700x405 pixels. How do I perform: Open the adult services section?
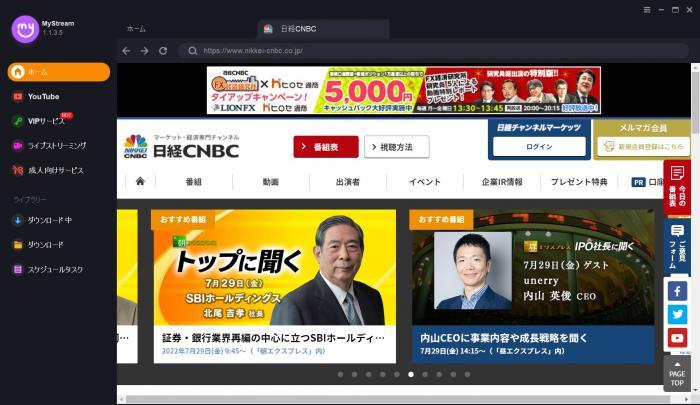point(48,170)
